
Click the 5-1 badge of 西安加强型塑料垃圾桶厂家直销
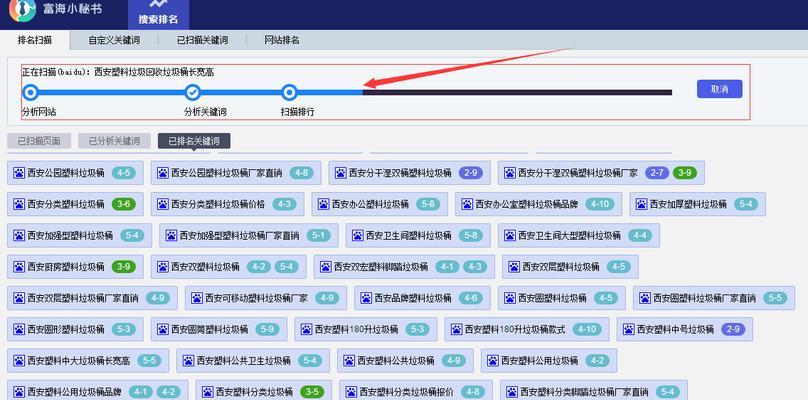(318, 236)
